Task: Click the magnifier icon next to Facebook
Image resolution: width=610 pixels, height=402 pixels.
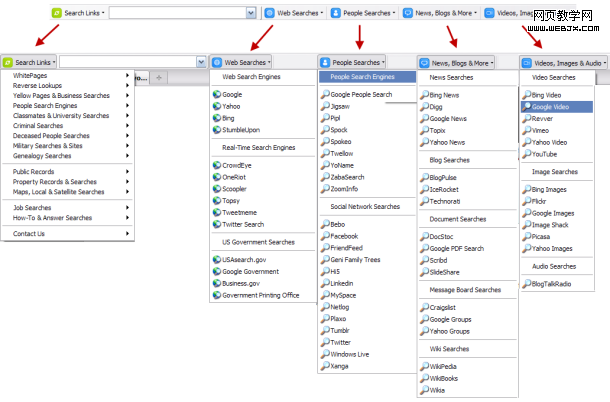Action: (325, 236)
